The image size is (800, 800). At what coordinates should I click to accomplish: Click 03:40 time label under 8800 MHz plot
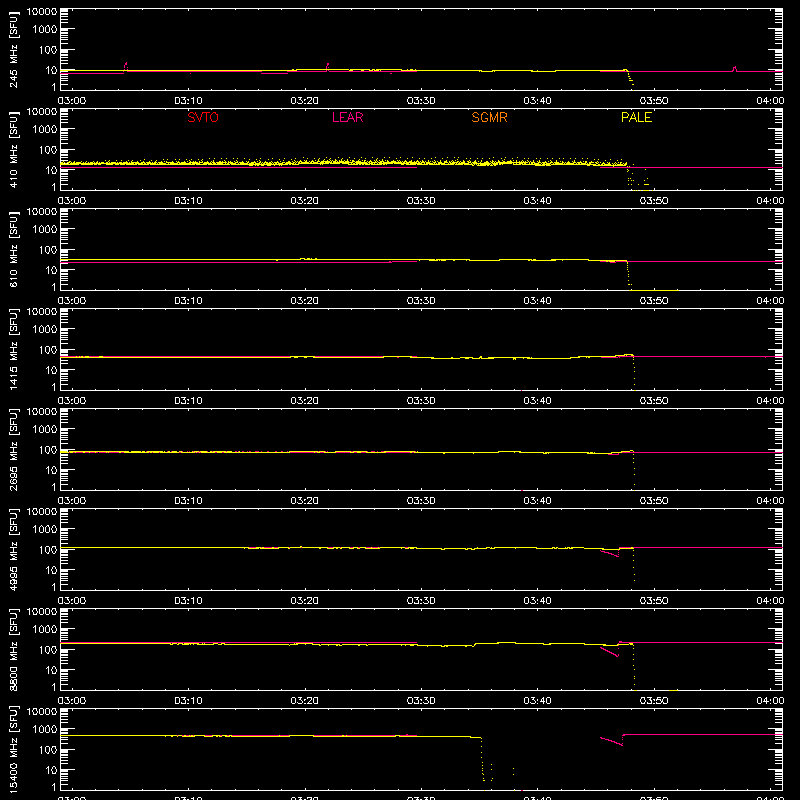click(537, 701)
